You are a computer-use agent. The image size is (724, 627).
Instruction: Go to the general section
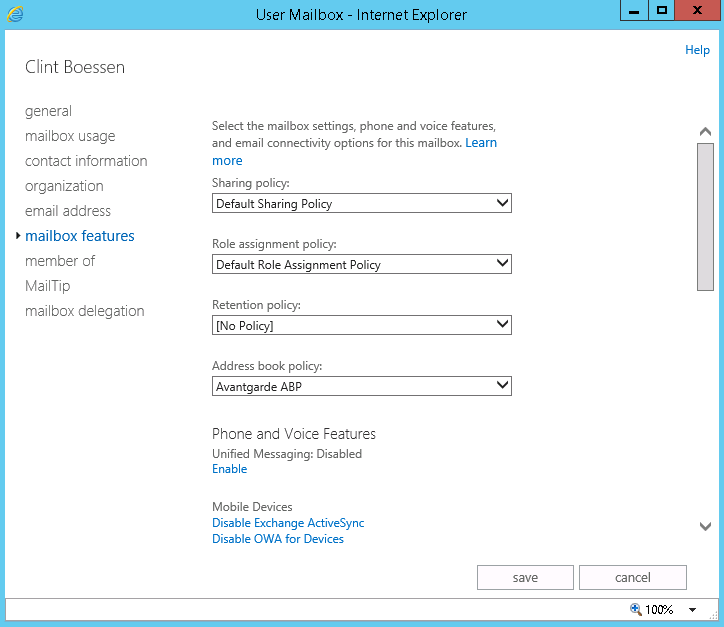[48, 111]
